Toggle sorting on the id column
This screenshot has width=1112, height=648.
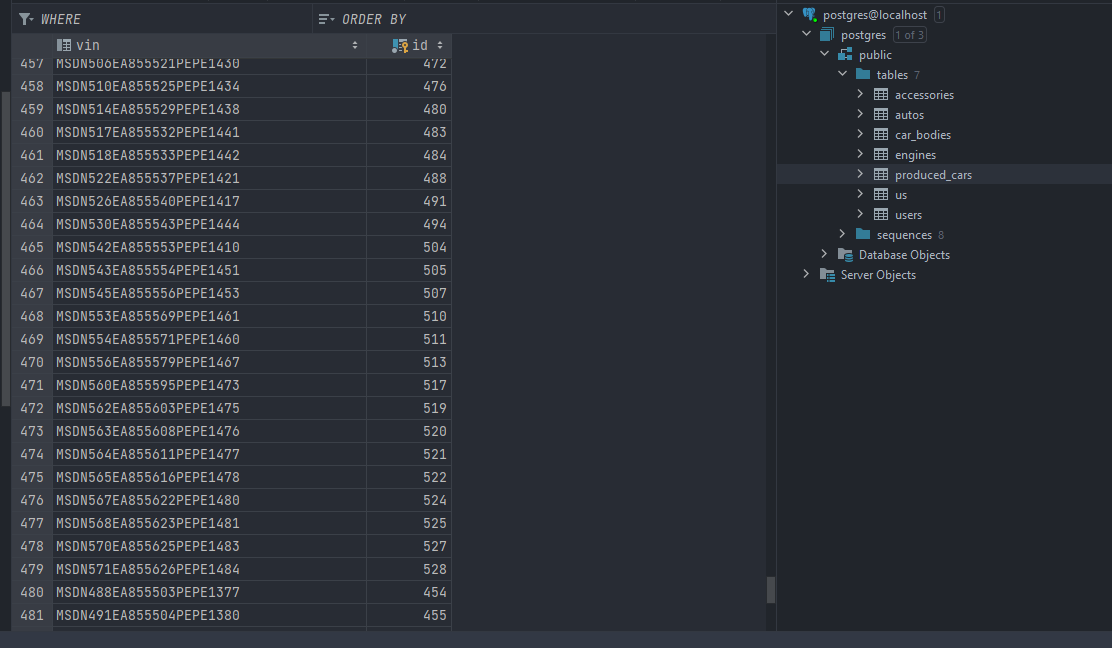(440, 45)
